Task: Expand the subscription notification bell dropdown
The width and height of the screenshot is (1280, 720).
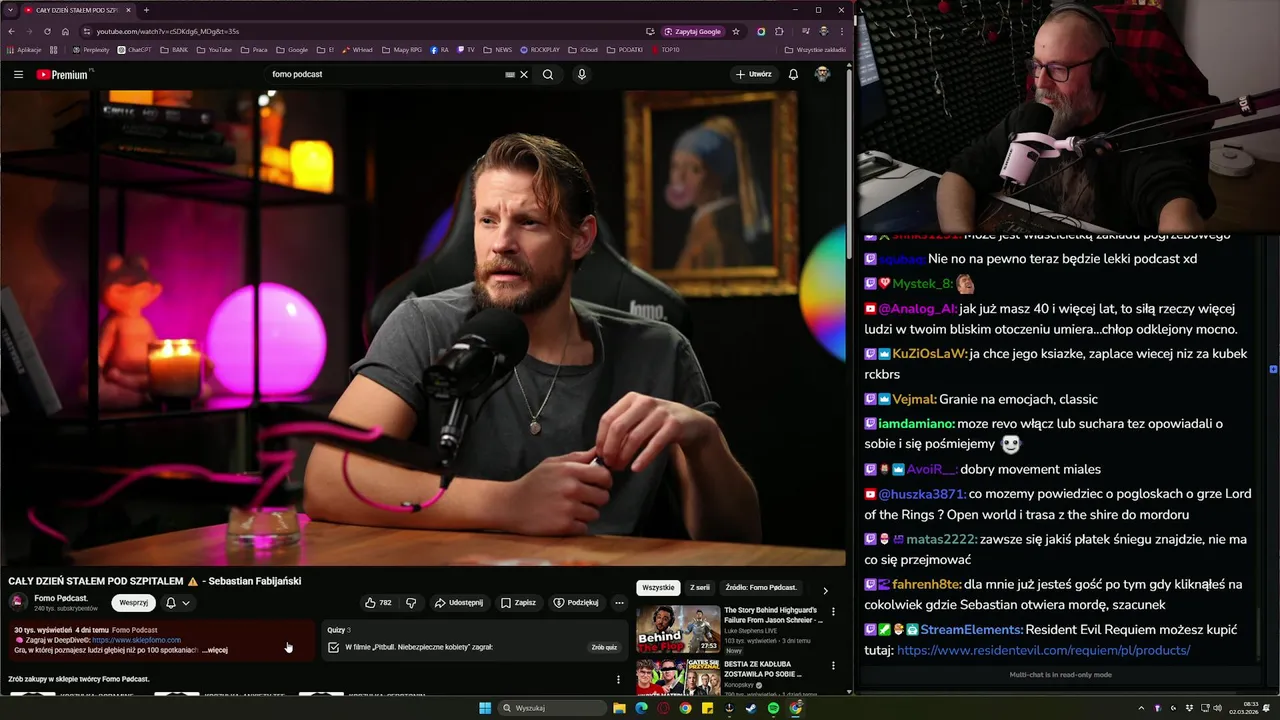Action: [177, 603]
